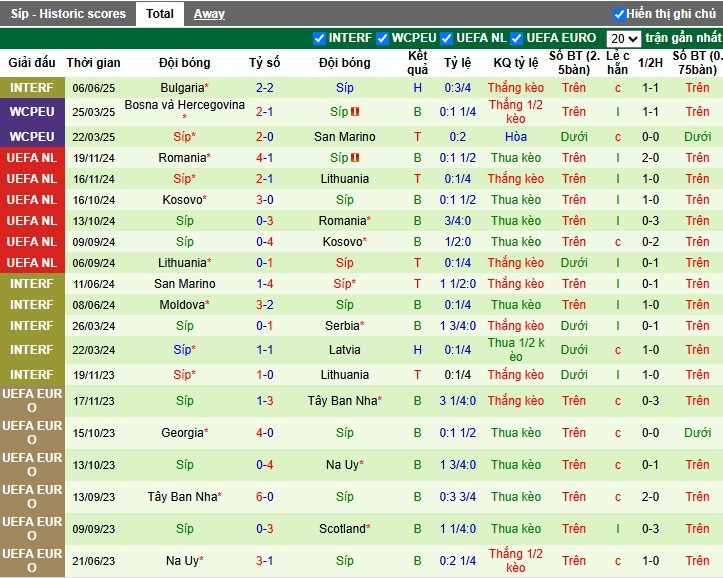Viewport: 723px width, 578px height.
Task: Switch to the Total tab
Action: [x=159, y=14]
